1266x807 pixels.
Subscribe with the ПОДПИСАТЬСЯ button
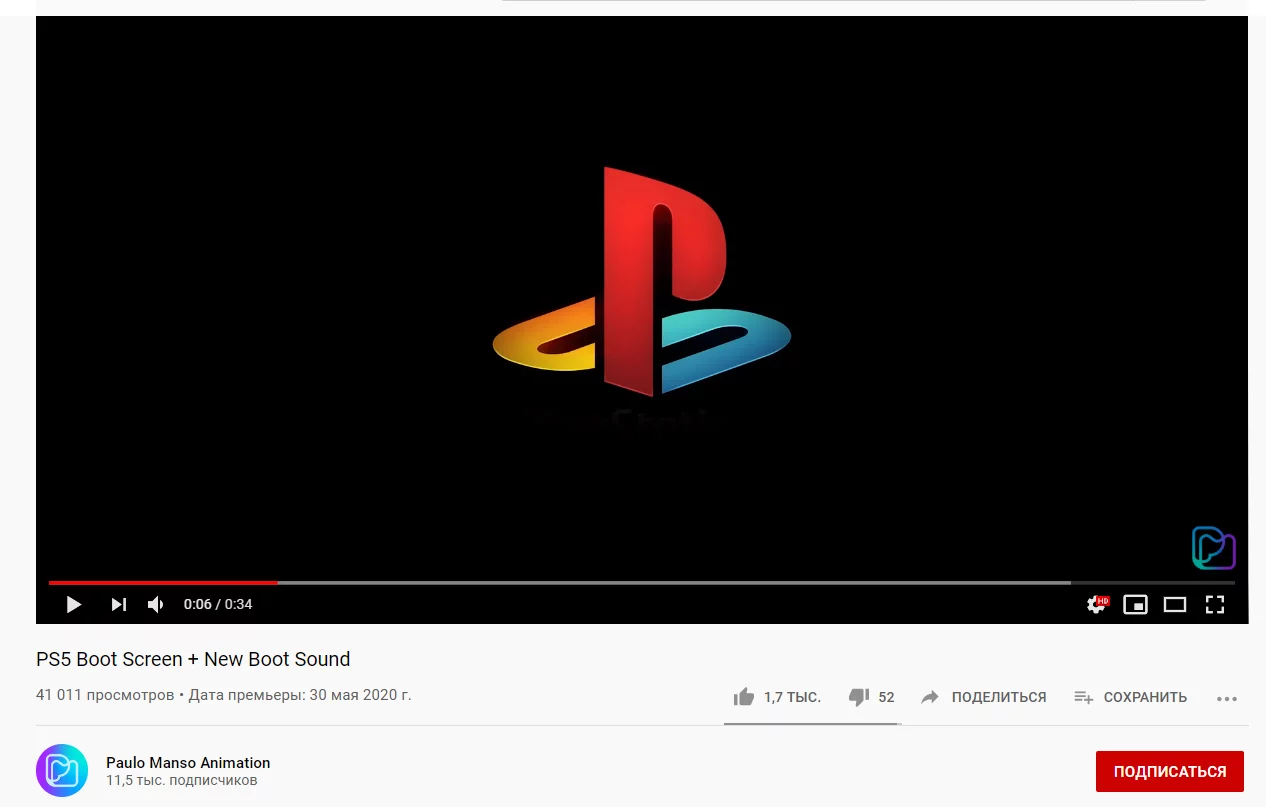[x=1170, y=772]
